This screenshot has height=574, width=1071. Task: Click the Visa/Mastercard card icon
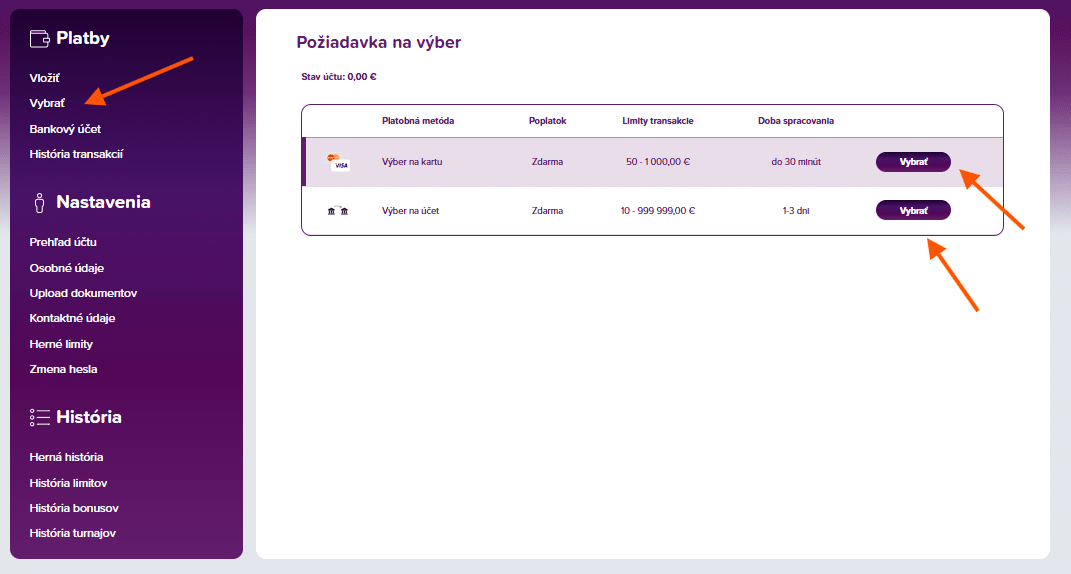(338, 162)
